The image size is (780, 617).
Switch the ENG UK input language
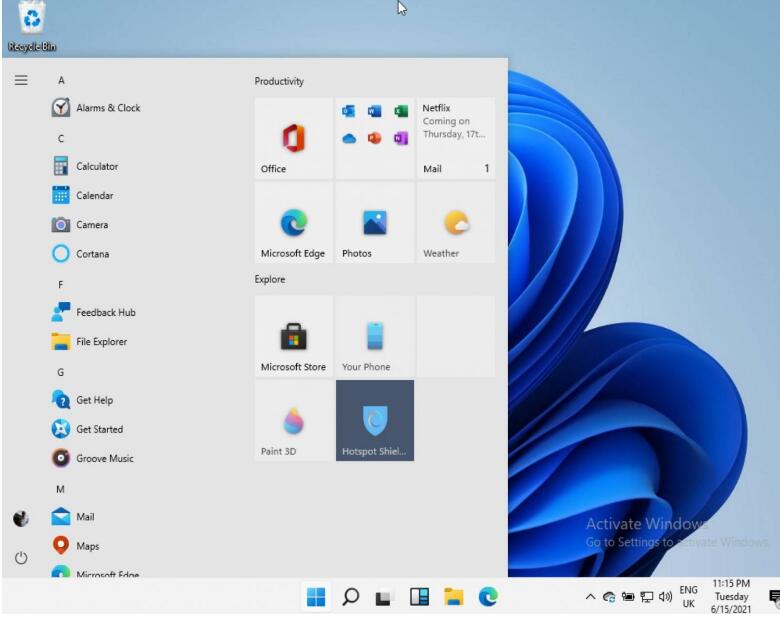pyautogui.click(x=688, y=597)
